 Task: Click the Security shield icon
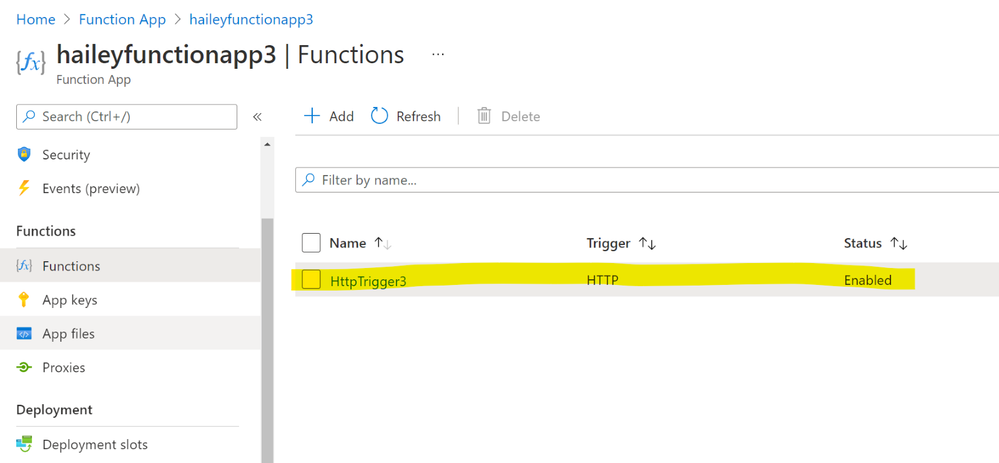[24, 155]
